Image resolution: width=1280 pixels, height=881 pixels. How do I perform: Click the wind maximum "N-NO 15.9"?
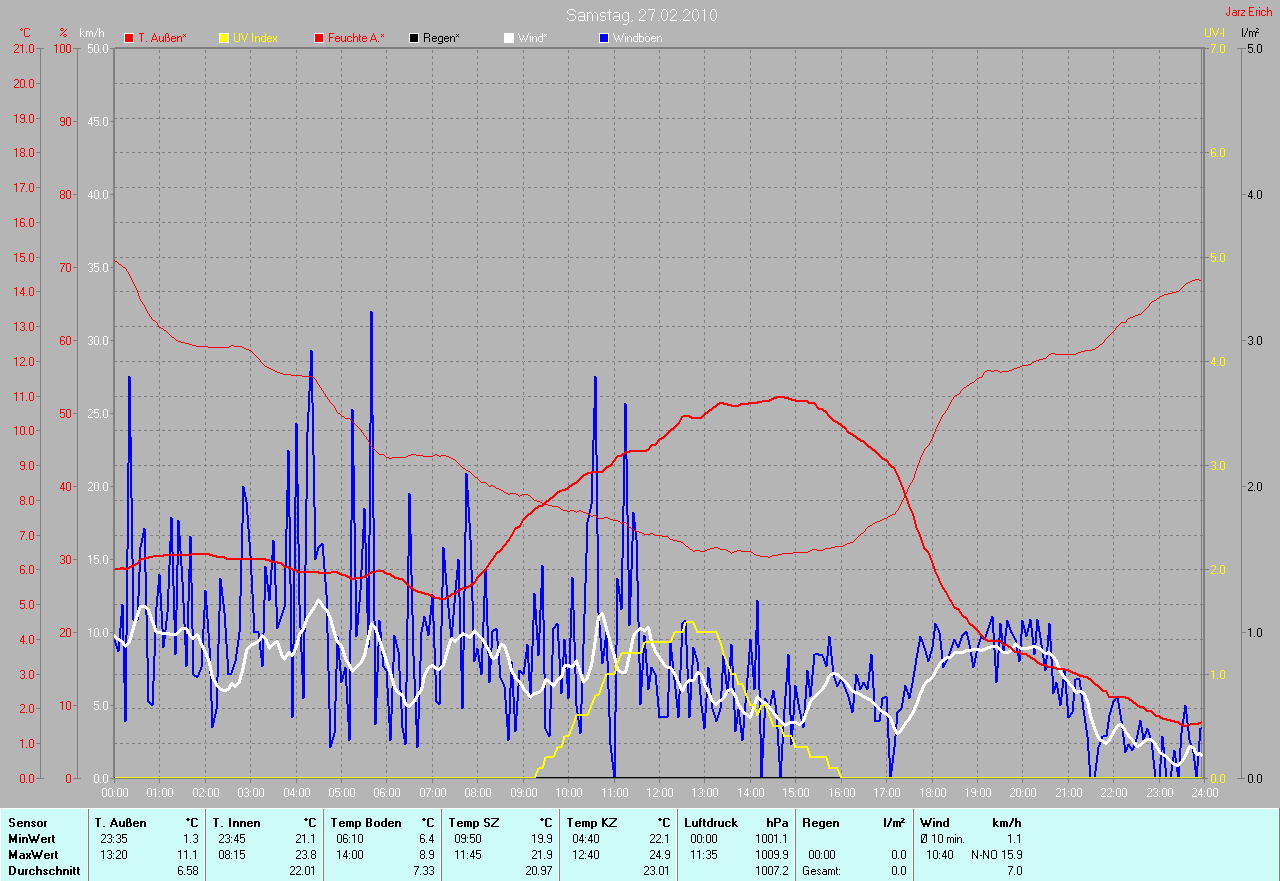(x=996, y=855)
